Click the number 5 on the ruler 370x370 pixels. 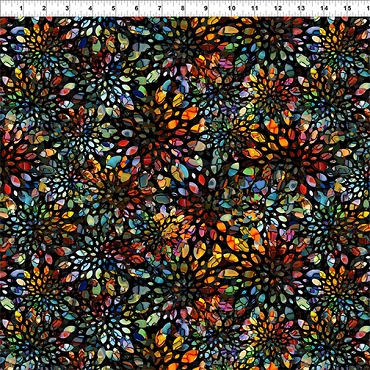[114, 8]
